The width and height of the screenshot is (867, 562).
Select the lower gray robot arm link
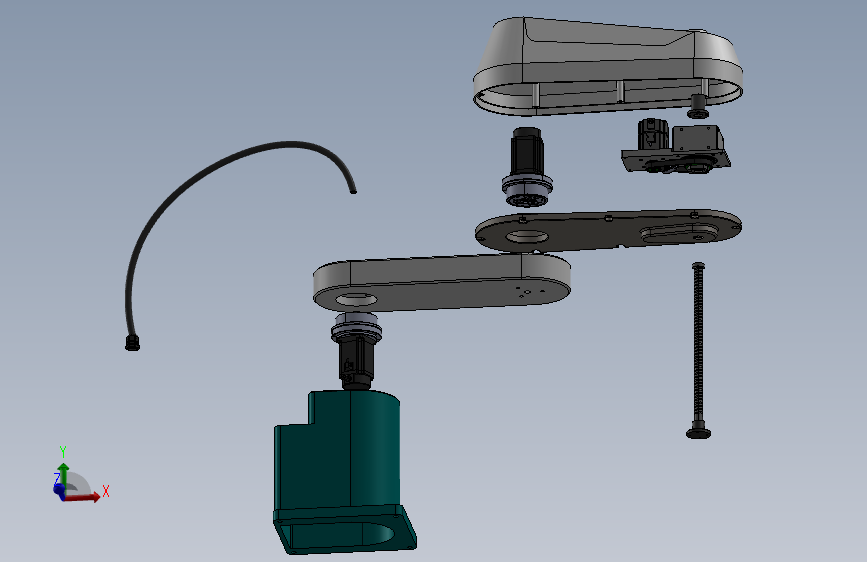pos(441,282)
